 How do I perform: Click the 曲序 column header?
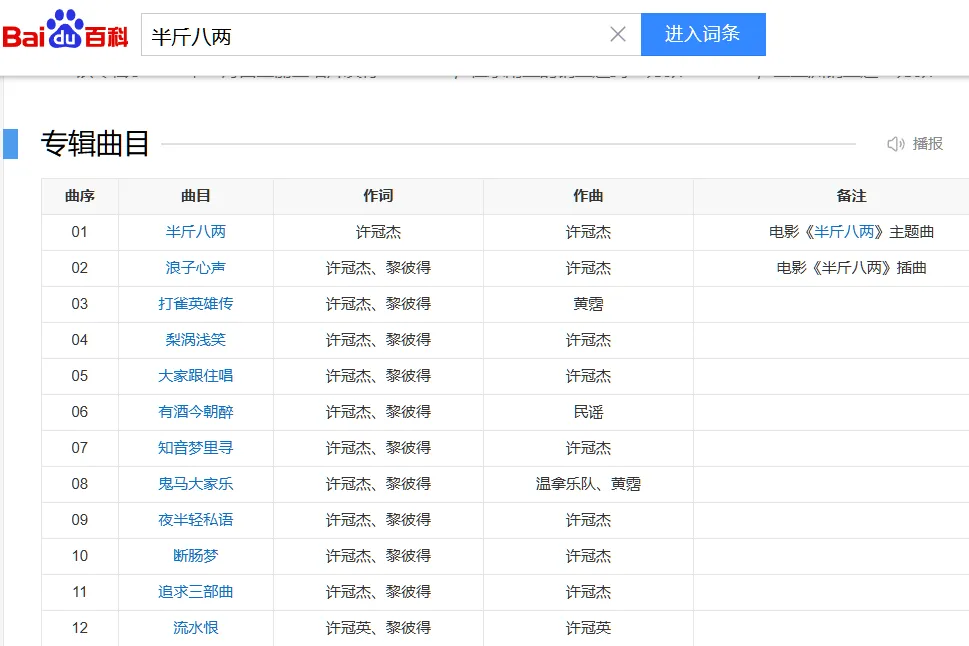pyautogui.click(x=80, y=196)
